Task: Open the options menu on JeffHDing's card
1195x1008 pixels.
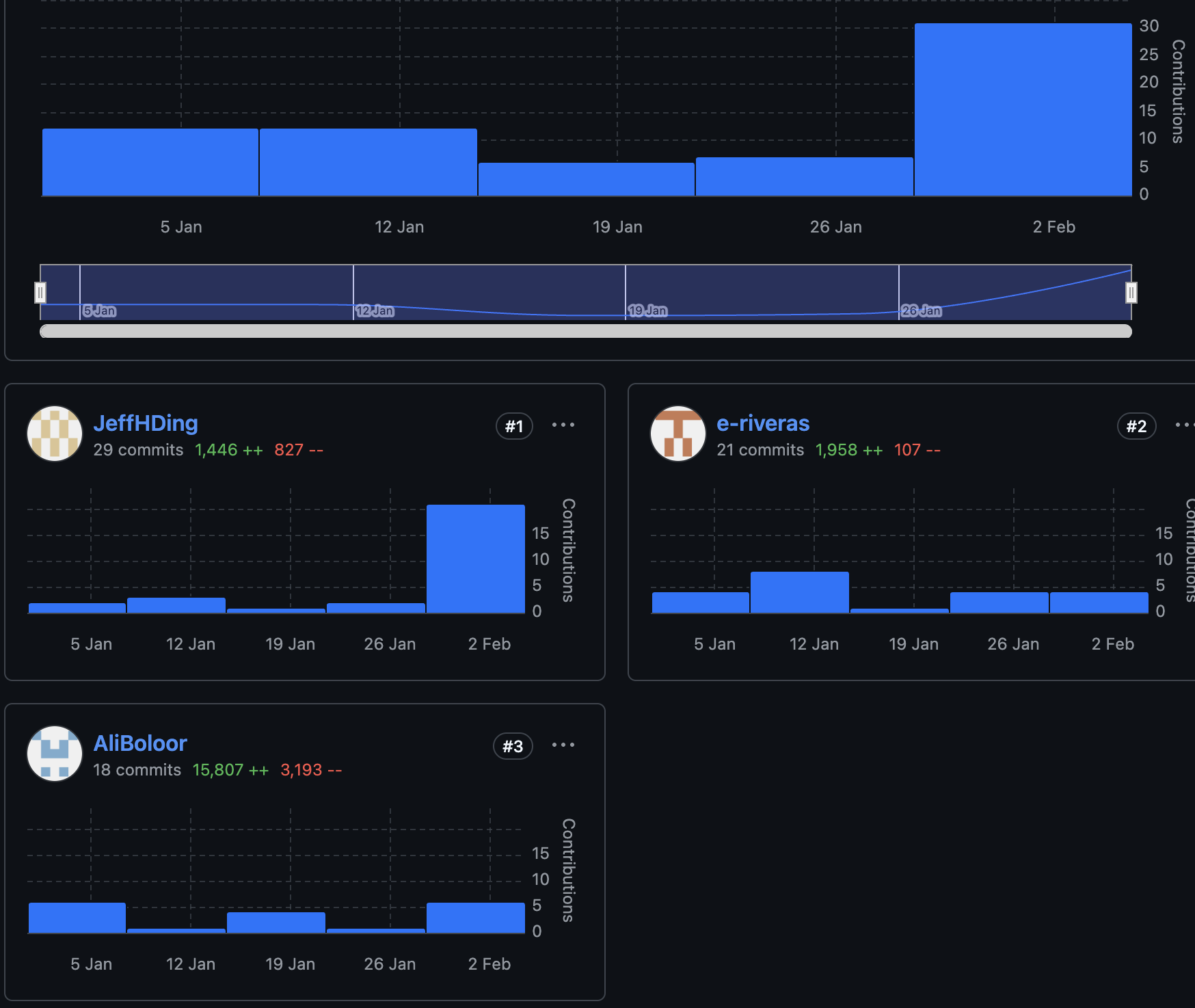Action: 563,425
